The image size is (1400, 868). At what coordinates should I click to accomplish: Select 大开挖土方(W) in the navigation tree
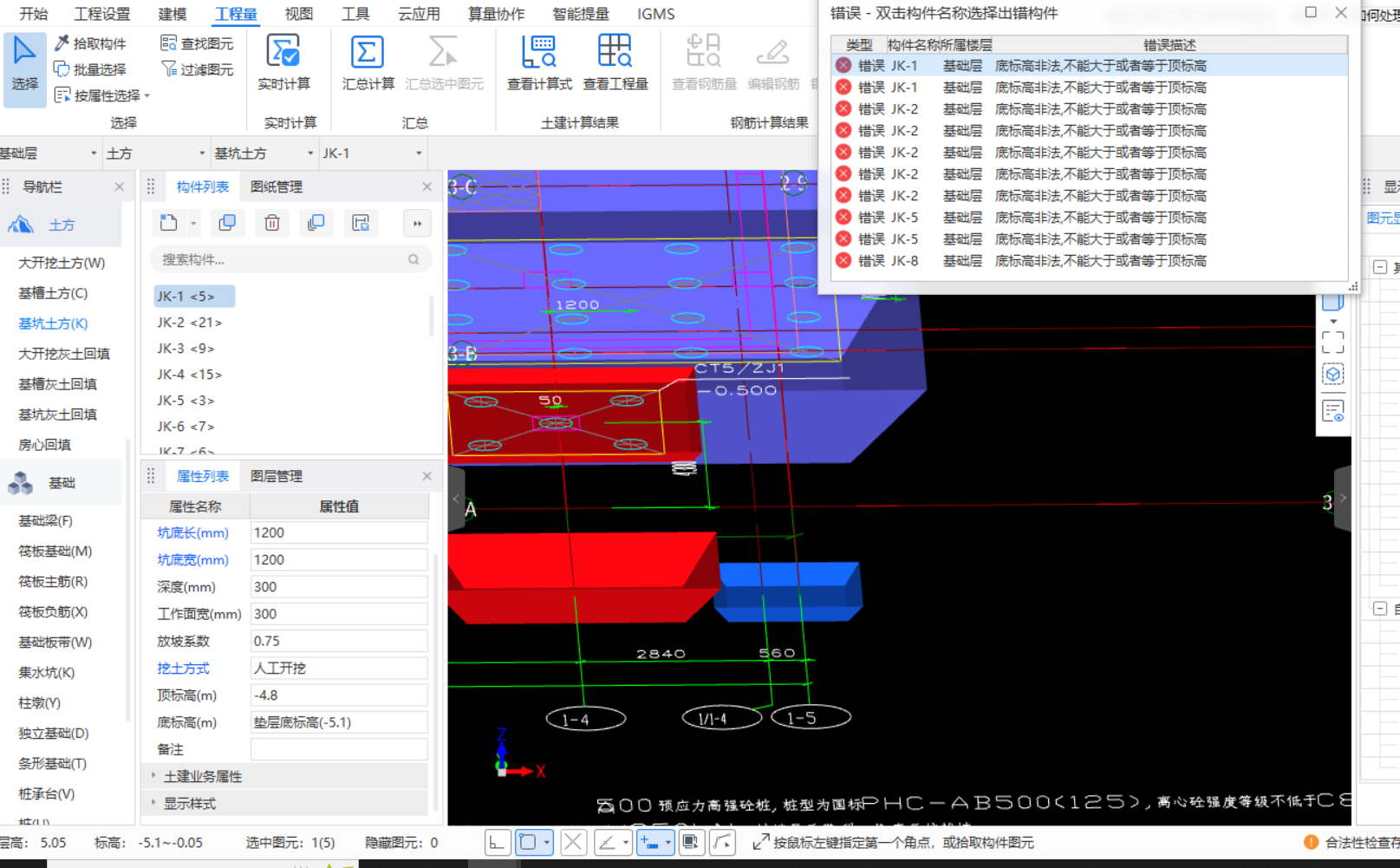(62, 263)
